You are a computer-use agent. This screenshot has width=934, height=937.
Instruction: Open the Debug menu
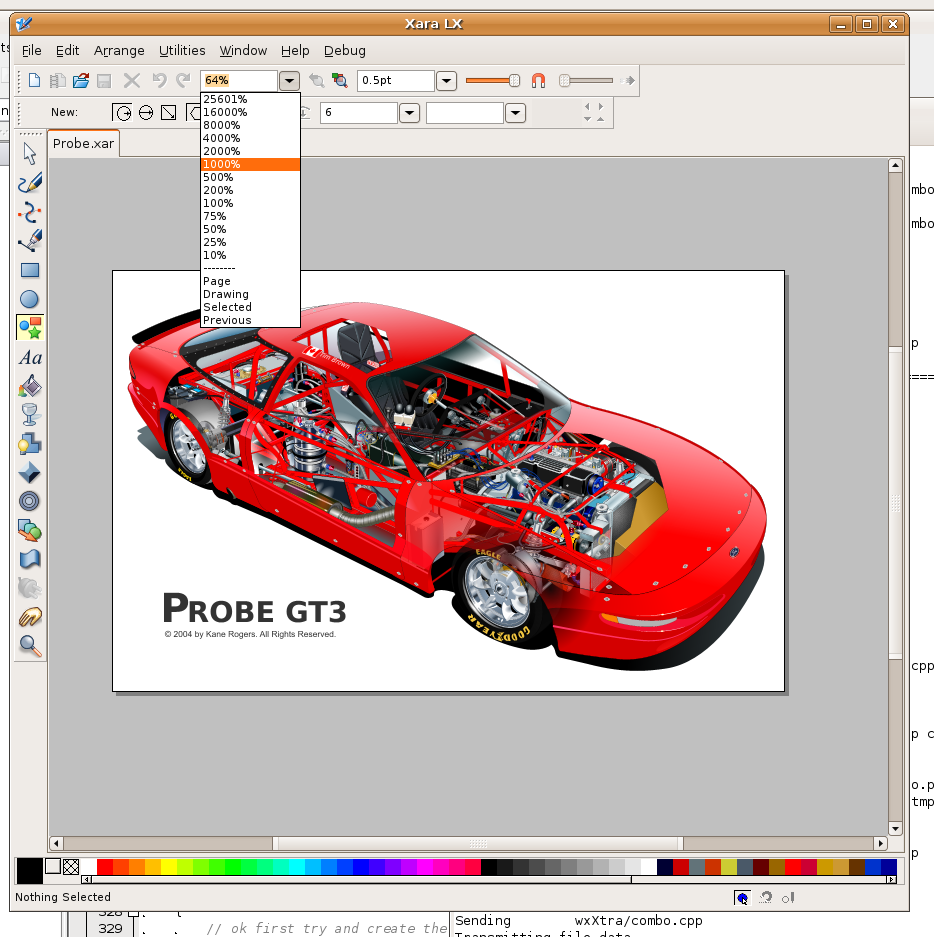point(345,51)
